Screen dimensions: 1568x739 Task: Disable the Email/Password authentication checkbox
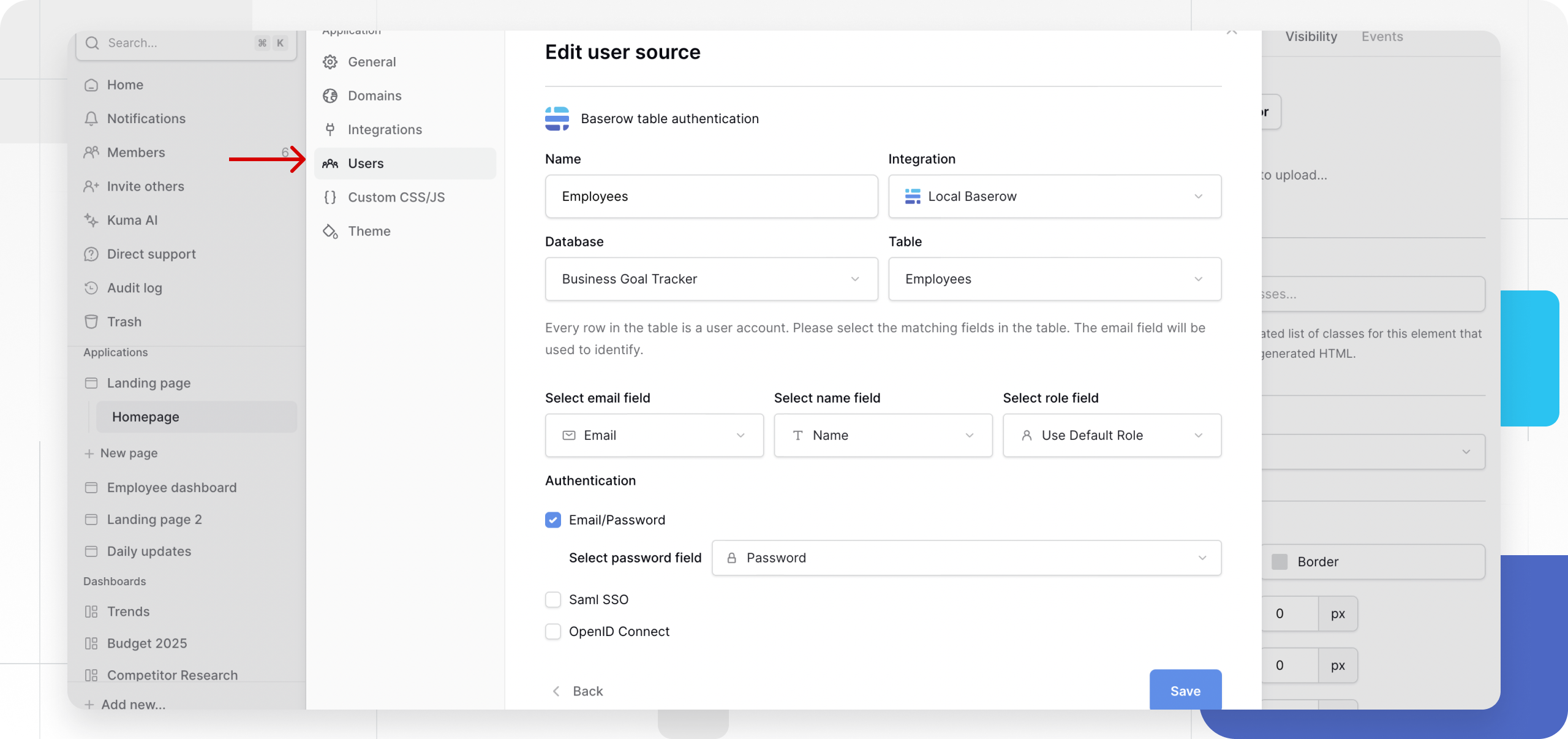[x=553, y=520]
